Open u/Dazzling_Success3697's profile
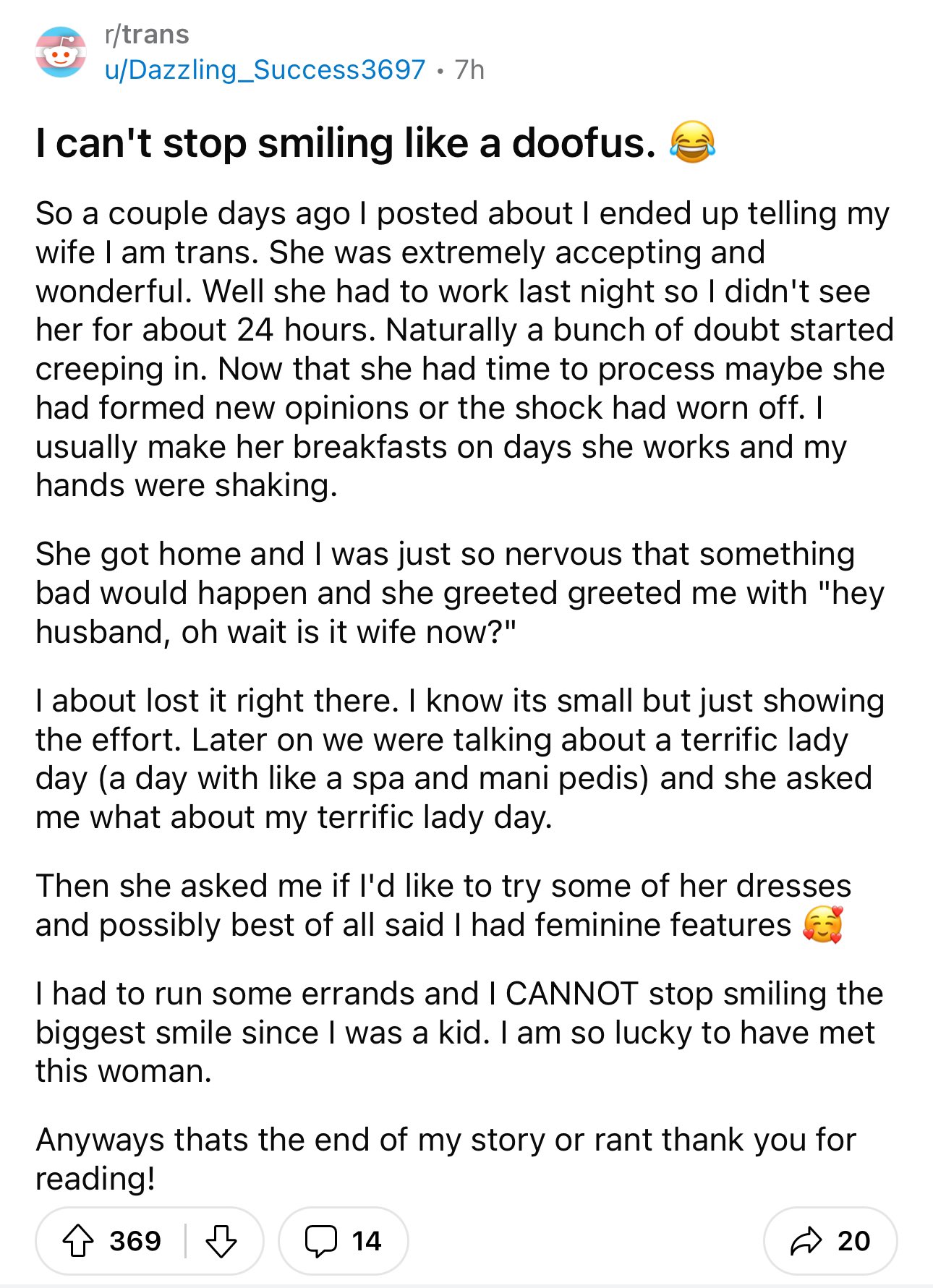 (x=265, y=69)
